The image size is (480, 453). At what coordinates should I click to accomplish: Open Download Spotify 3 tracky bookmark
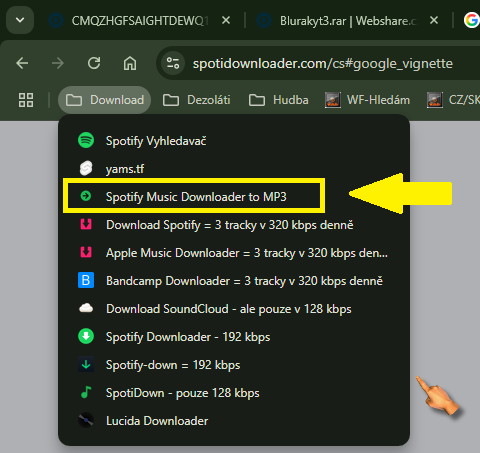click(x=233, y=225)
